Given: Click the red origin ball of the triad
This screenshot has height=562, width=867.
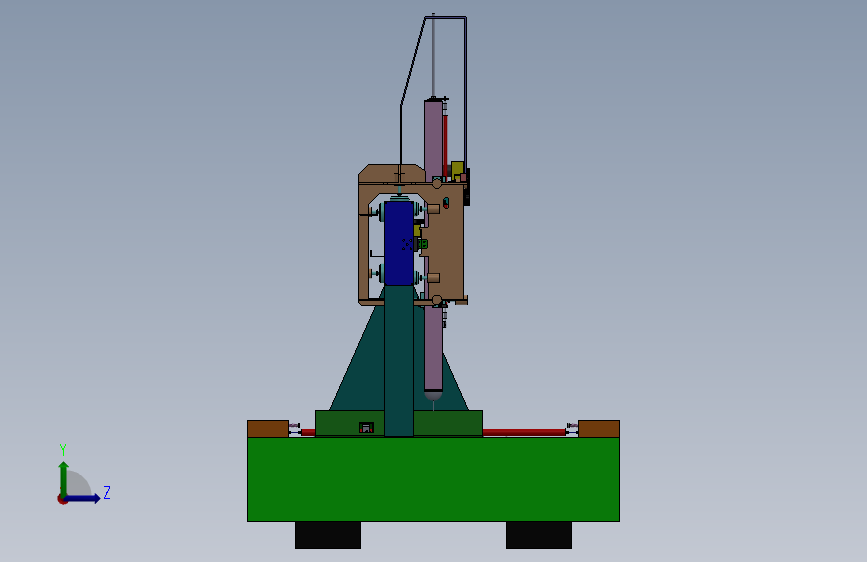Looking at the screenshot, I should (x=62, y=499).
